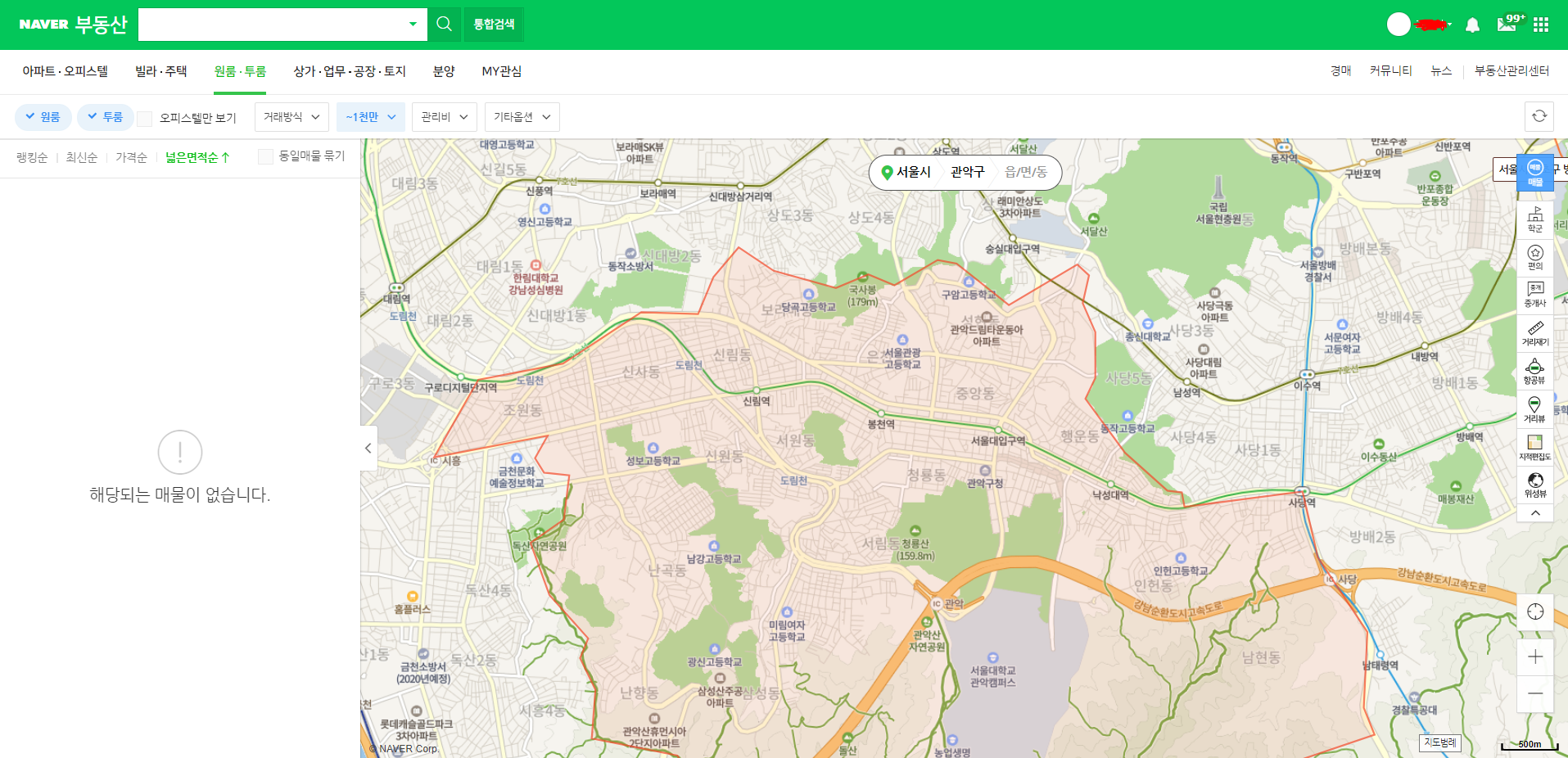1568x758 pixels.
Task: Switch to 위성뷰 satellite view
Action: coord(1535,485)
